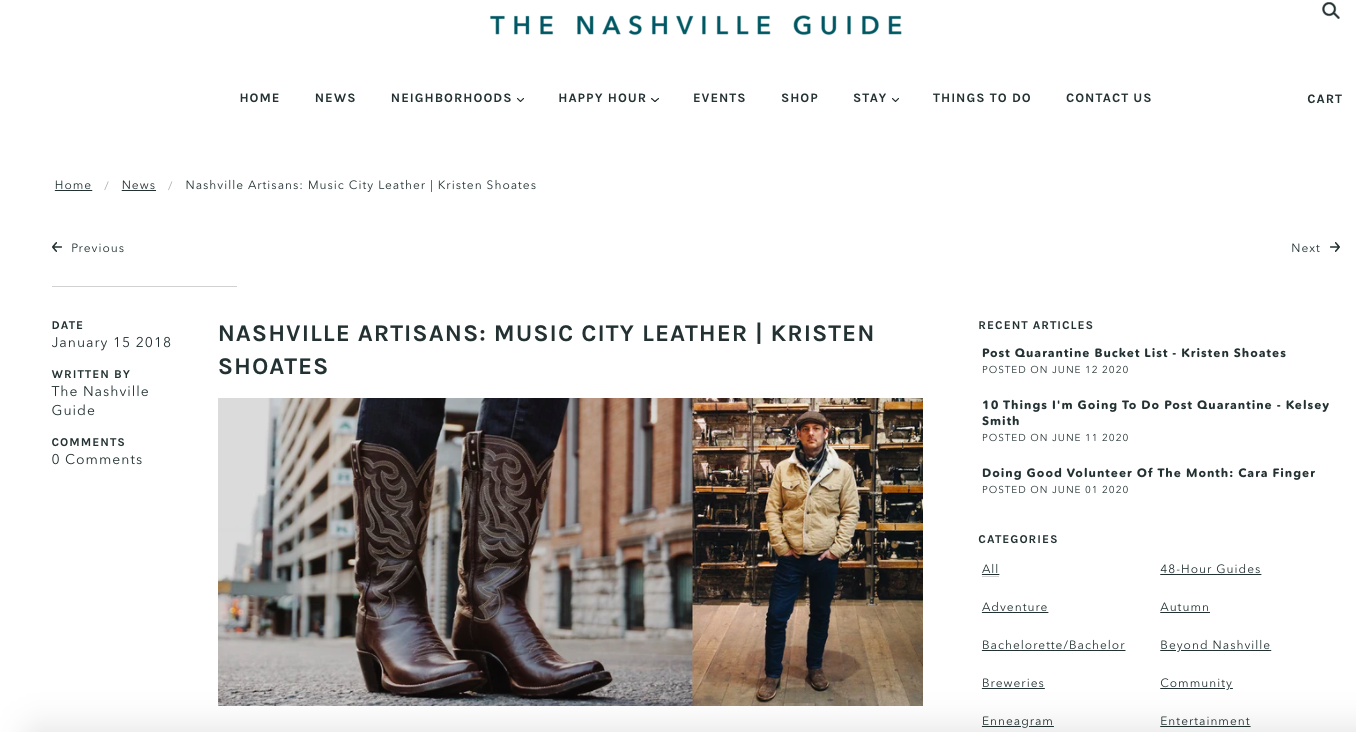Click the Previous article left arrow

57,247
